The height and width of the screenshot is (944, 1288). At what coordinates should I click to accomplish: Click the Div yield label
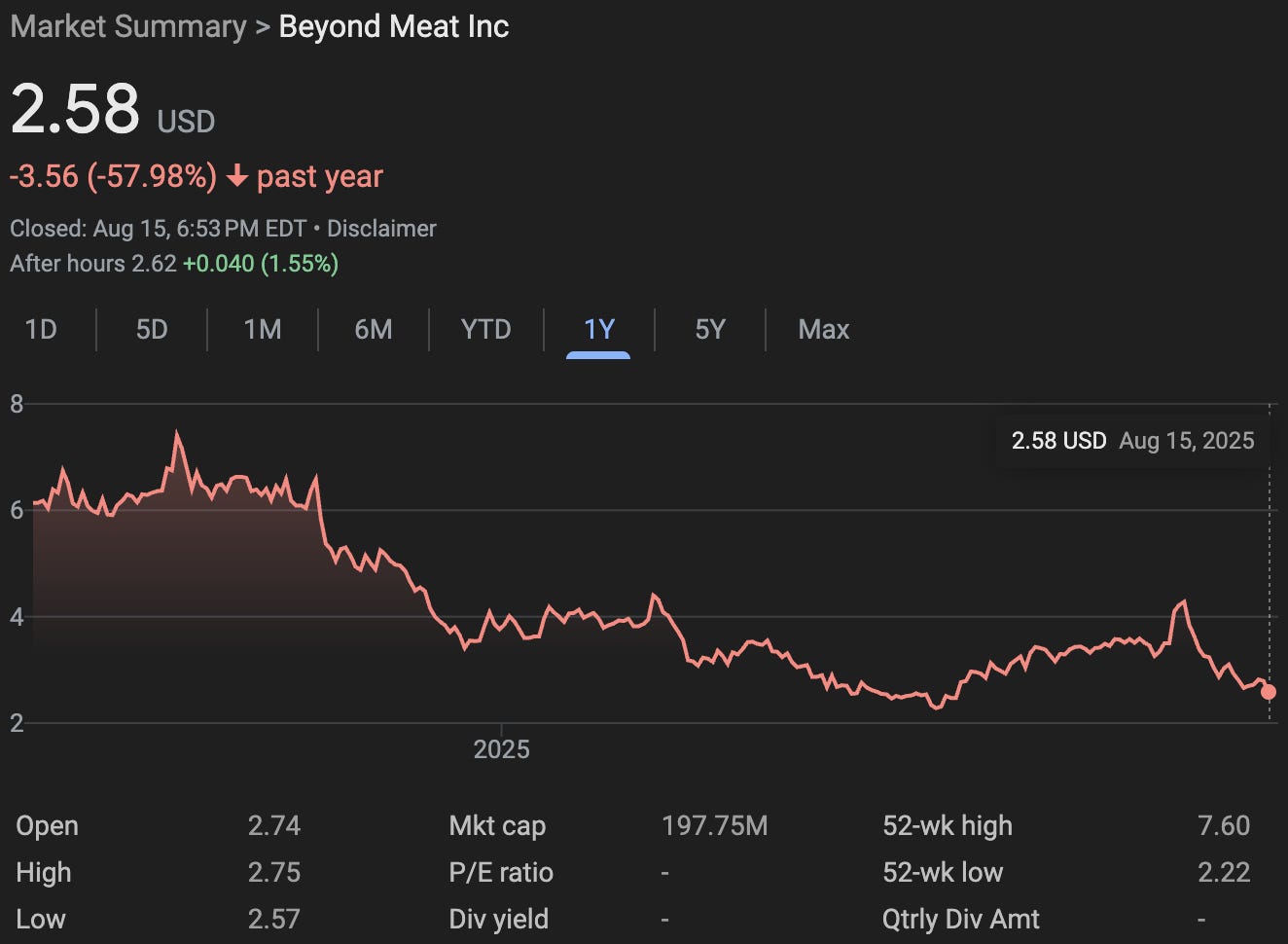tap(499, 920)
